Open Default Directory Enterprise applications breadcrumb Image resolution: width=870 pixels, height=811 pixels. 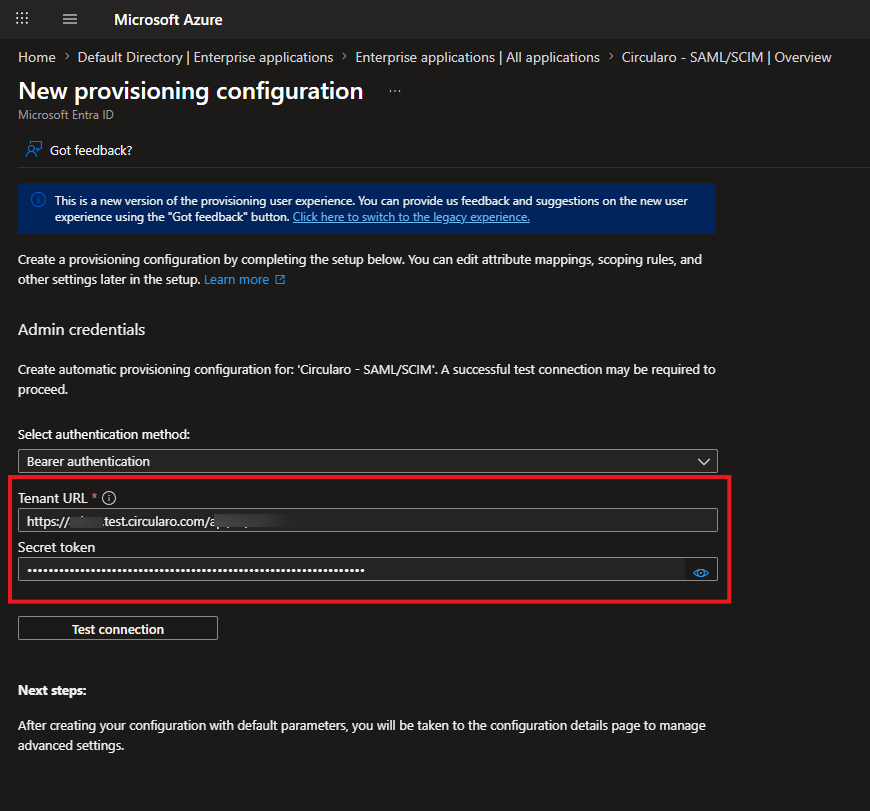205,57
